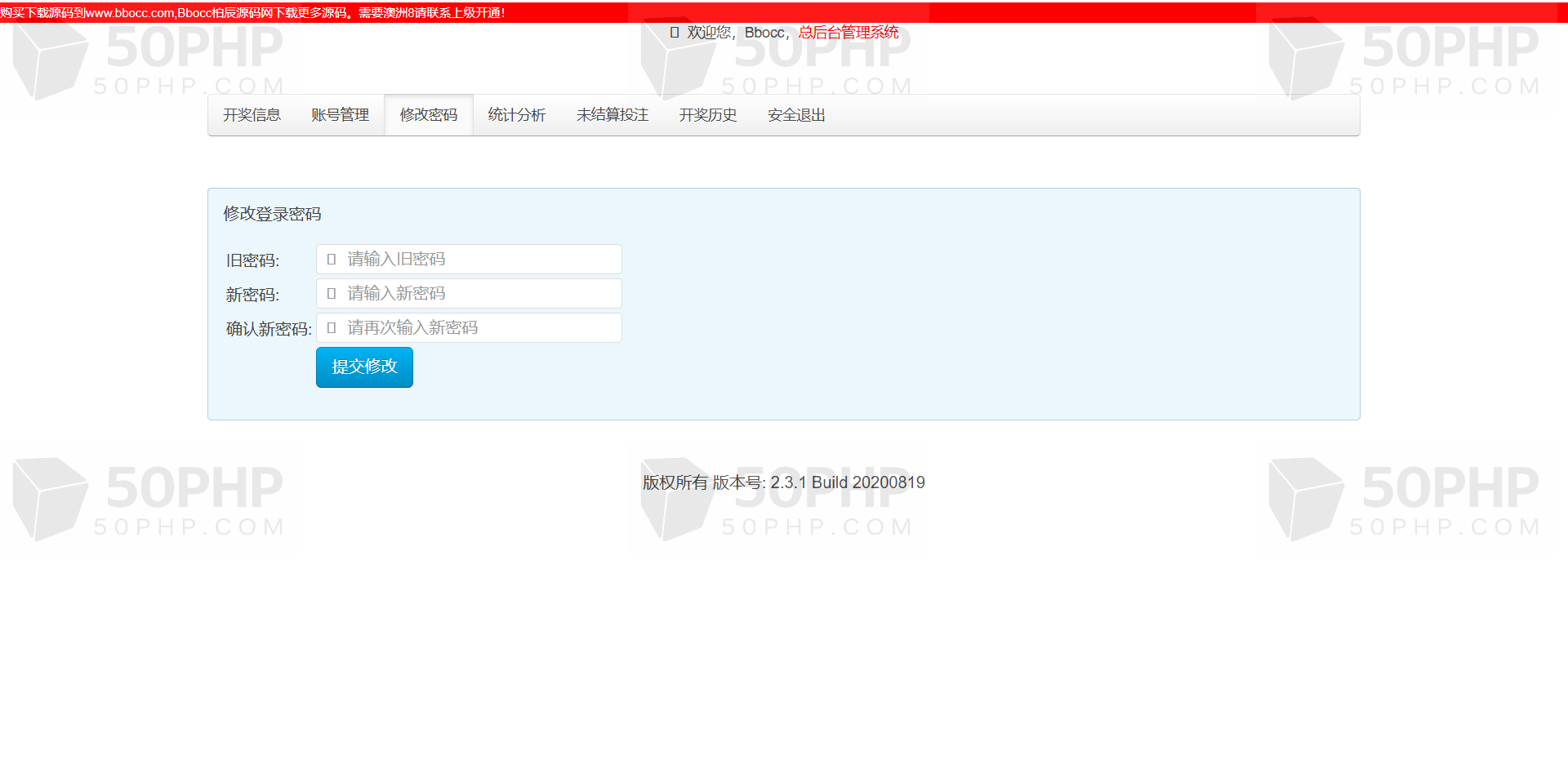Click the 修改登录密码 panel heading
Screen dimensions: 1568x760
273,214
